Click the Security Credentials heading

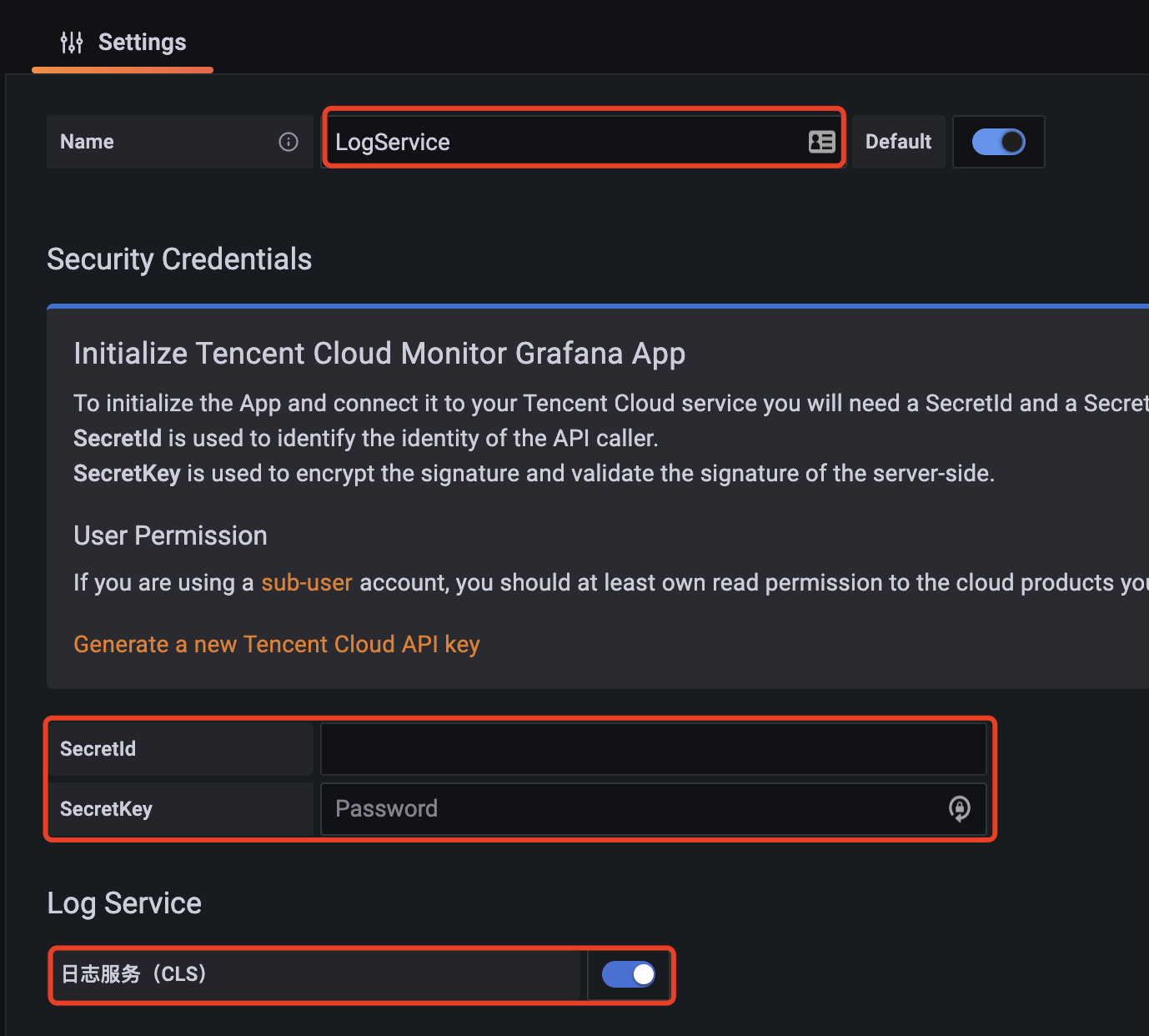tap(179, 259)
